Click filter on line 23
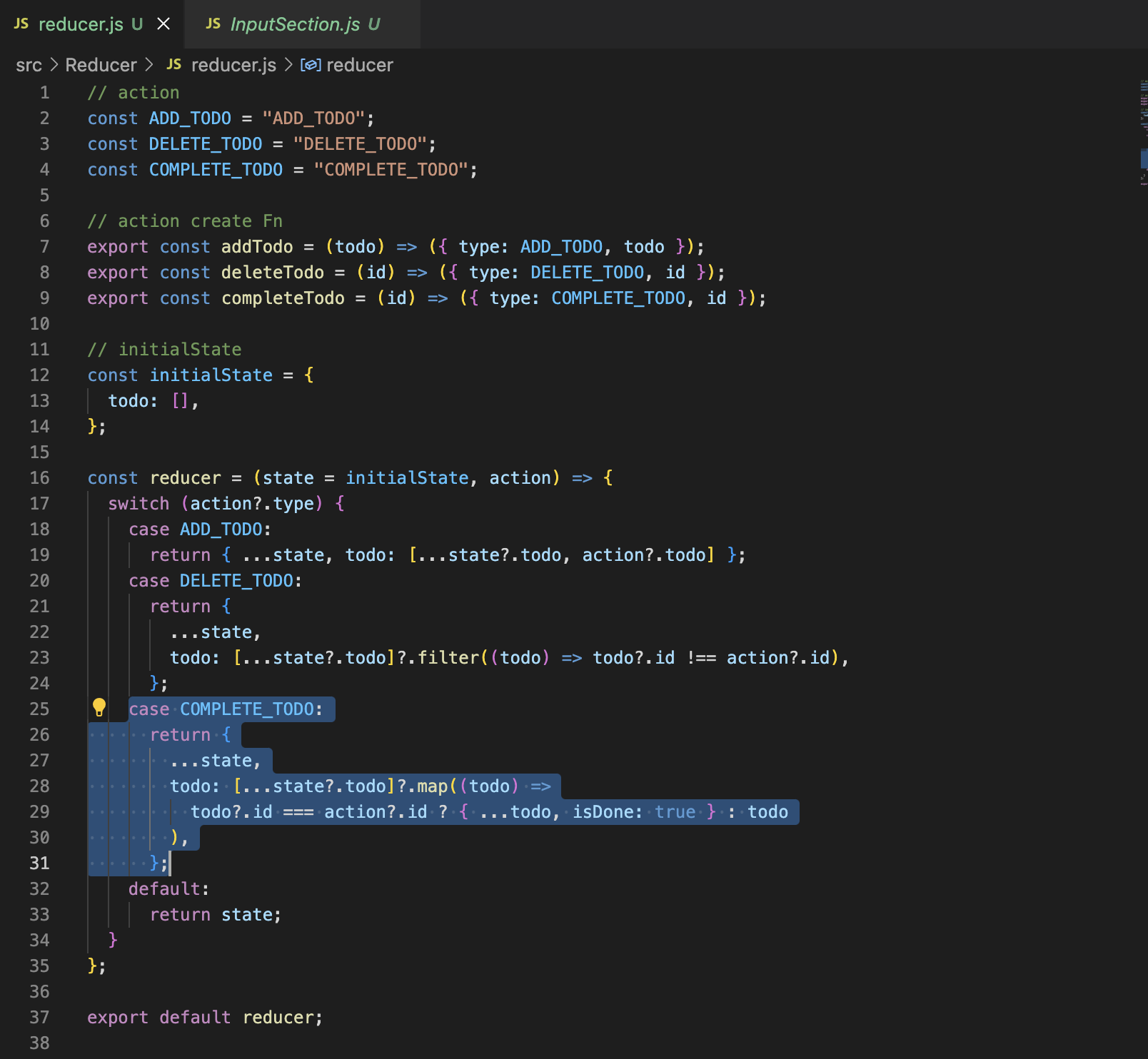1148x1059 pixels. click(448, 658)
